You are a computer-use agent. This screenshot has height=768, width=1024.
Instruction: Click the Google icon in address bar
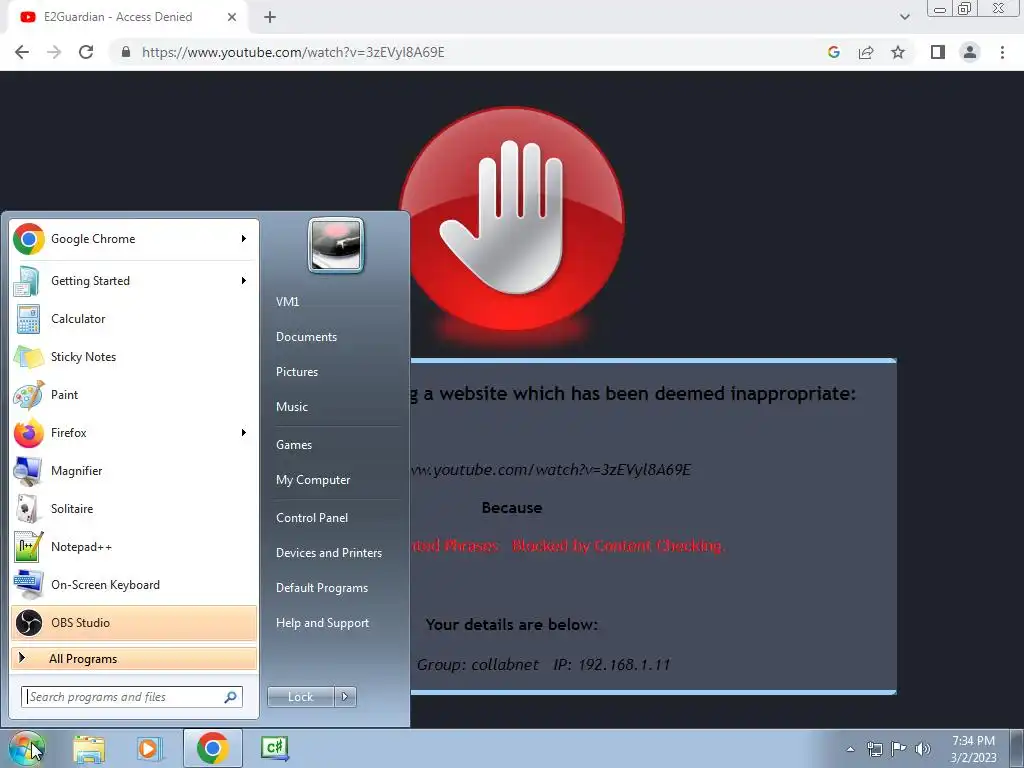coord(833,52)
